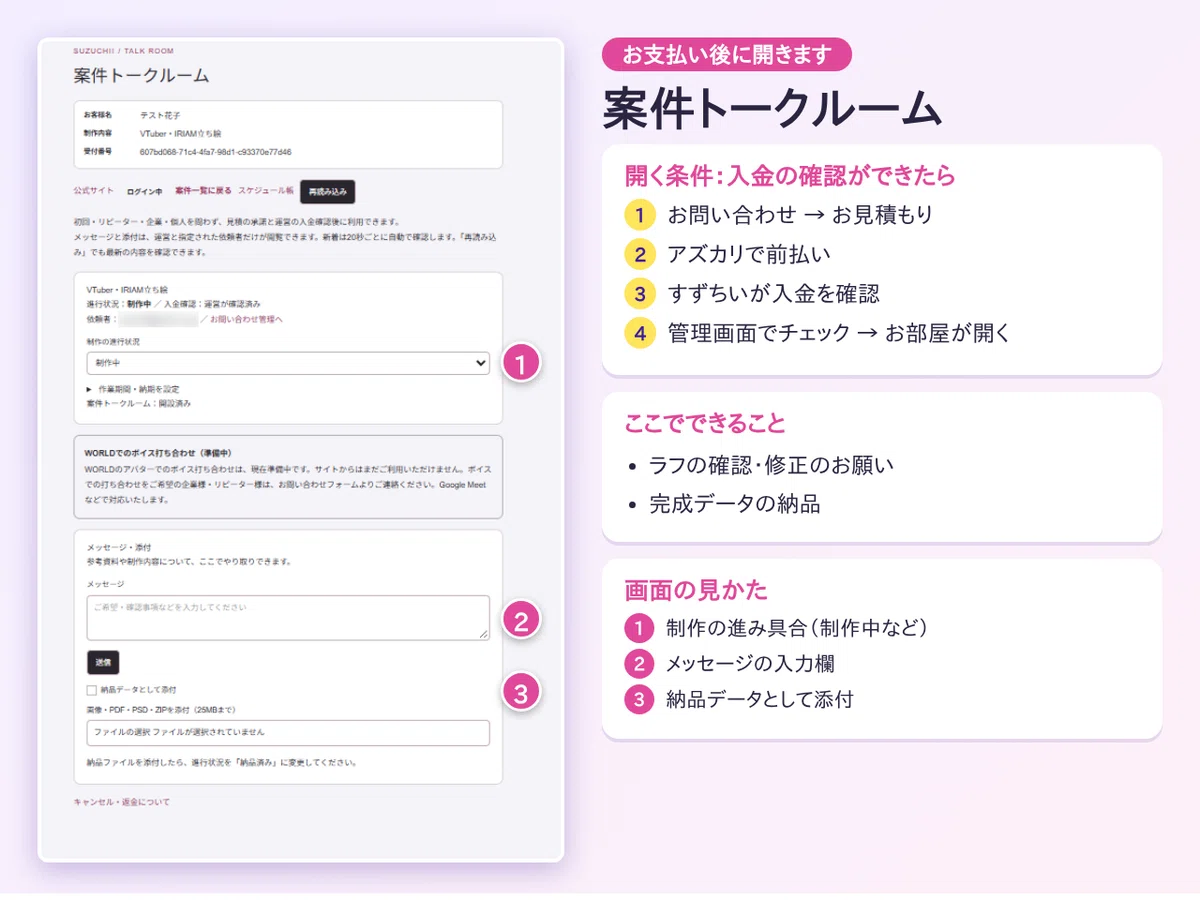
Task: Click the 再読み込み button
Action: pos(327,191)
